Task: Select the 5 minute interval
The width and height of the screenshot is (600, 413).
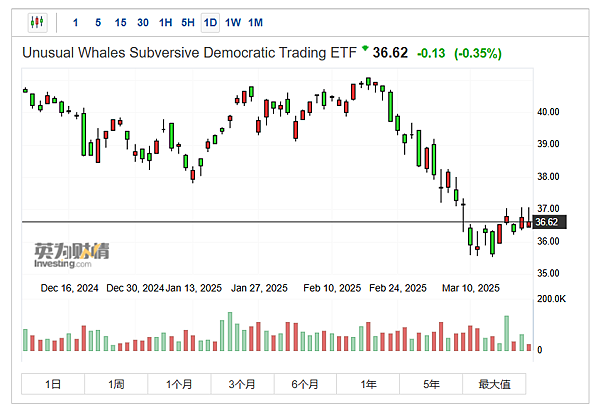Action: pyautogui.click(x=98, y=23)
